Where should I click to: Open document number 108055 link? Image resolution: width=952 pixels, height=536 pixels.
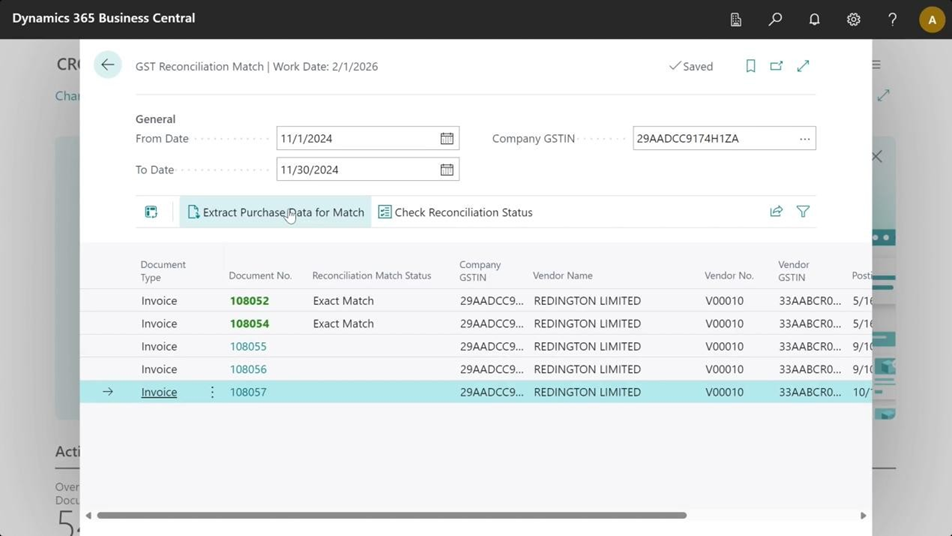[x=248, y=347]
